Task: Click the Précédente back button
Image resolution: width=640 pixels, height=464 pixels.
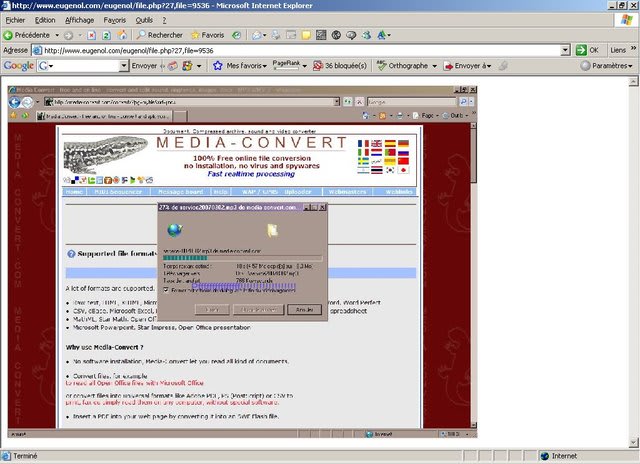Action: click(x=28, y=35)
